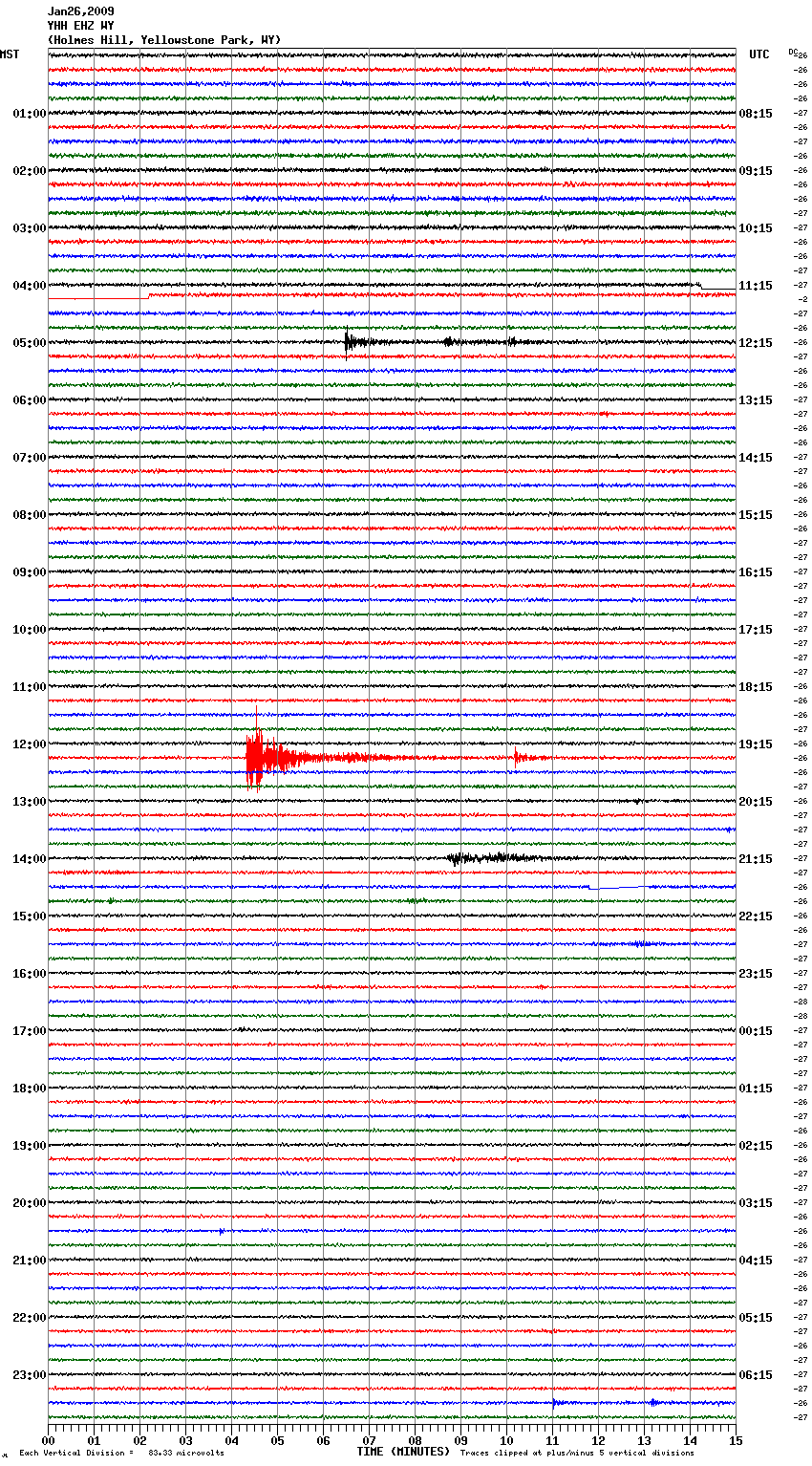This screenshot has width=812, height=1466.
Task: Click the 21:15 UTC time label
Action: 756,859
